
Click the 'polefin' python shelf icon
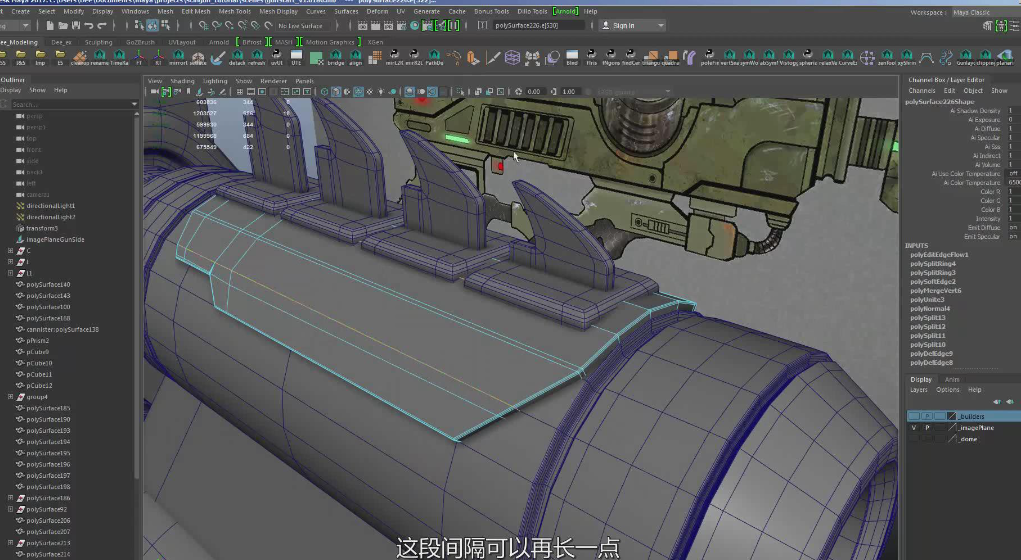709,57
